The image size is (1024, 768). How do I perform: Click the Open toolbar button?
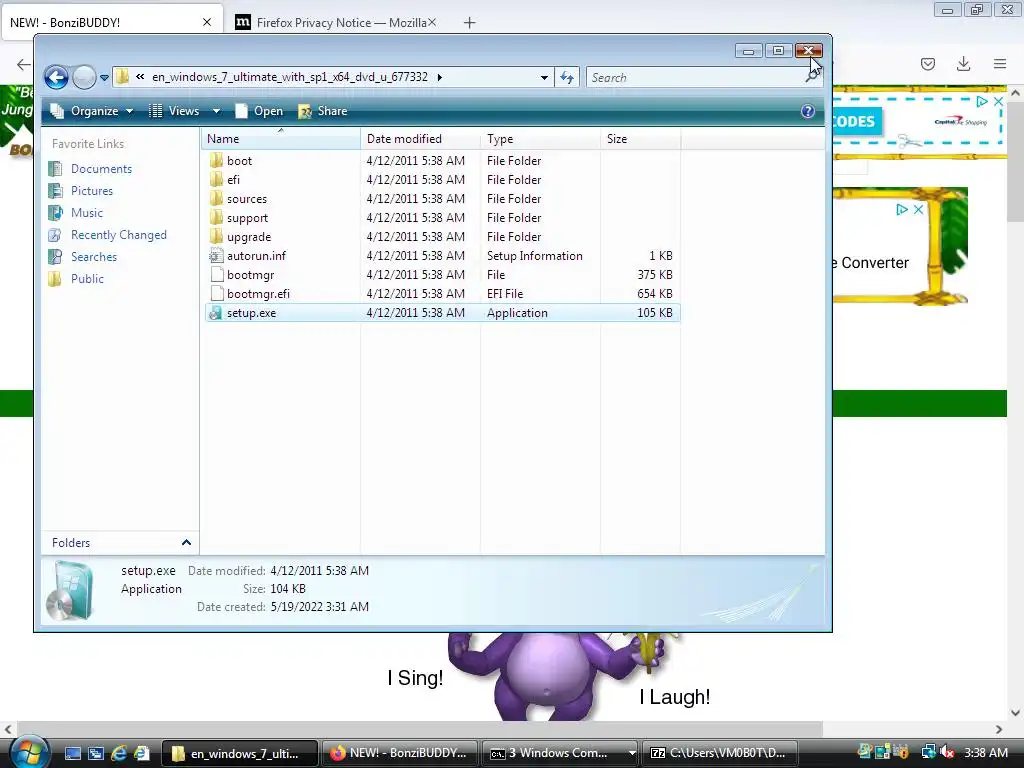pyautogui.click(x=259, y=111)
